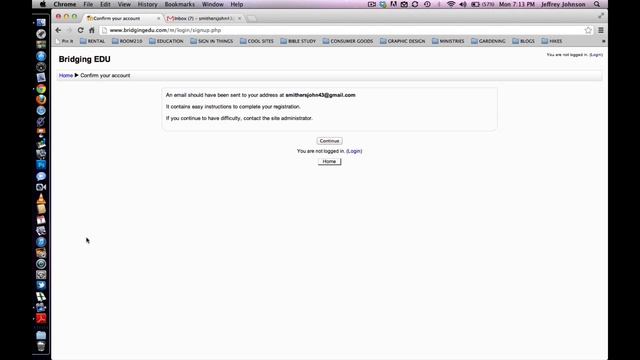This screenshot has width=640, height=360.
Task: Launch VLC cone icon in dock
Action: click(x=41, y=198)
